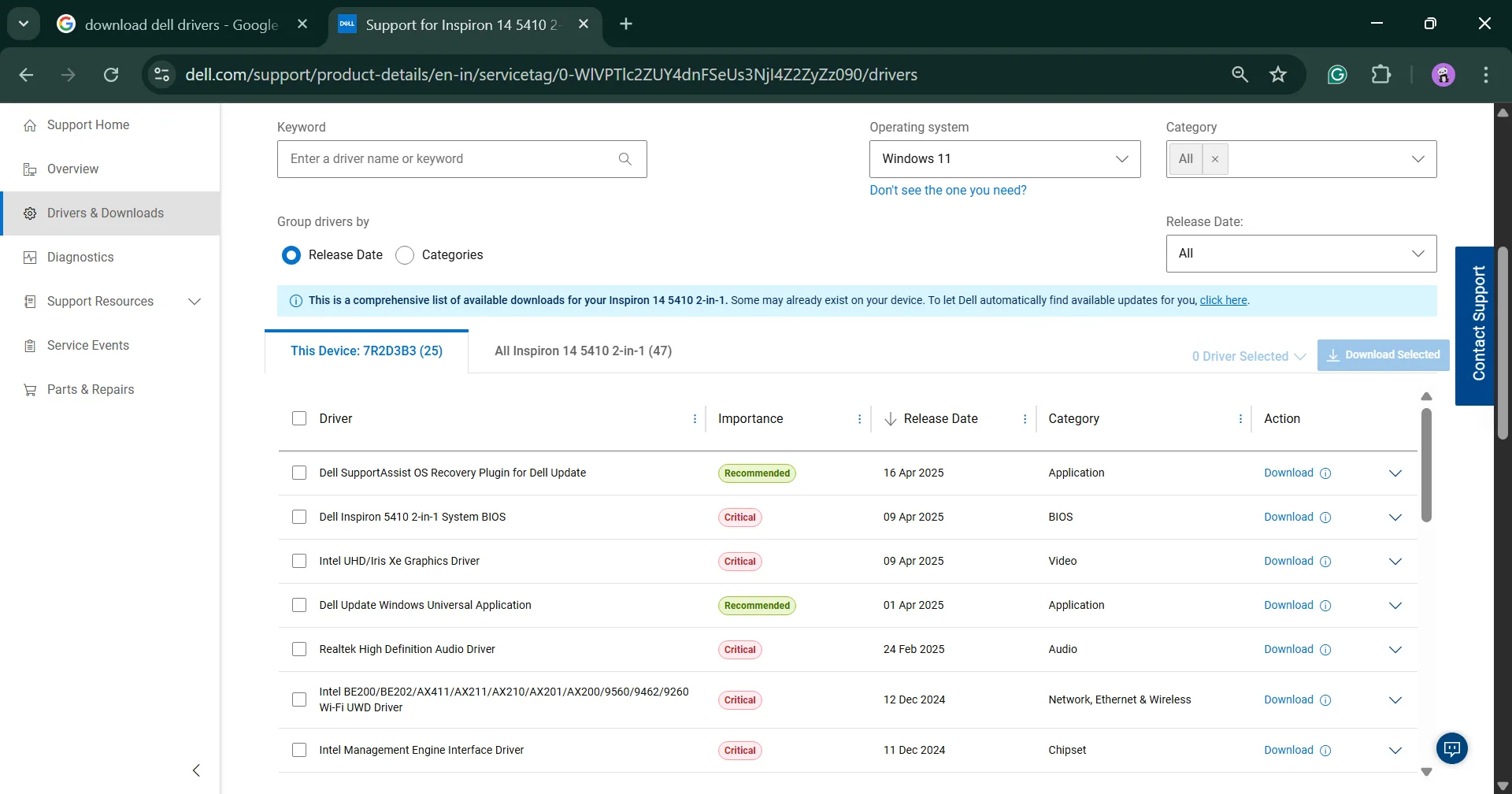Expand Intel Management Engine row details
Image resolution: width=1512 pixels, height=794 pixels.
pyautogui.click(x=1395, y=751)
